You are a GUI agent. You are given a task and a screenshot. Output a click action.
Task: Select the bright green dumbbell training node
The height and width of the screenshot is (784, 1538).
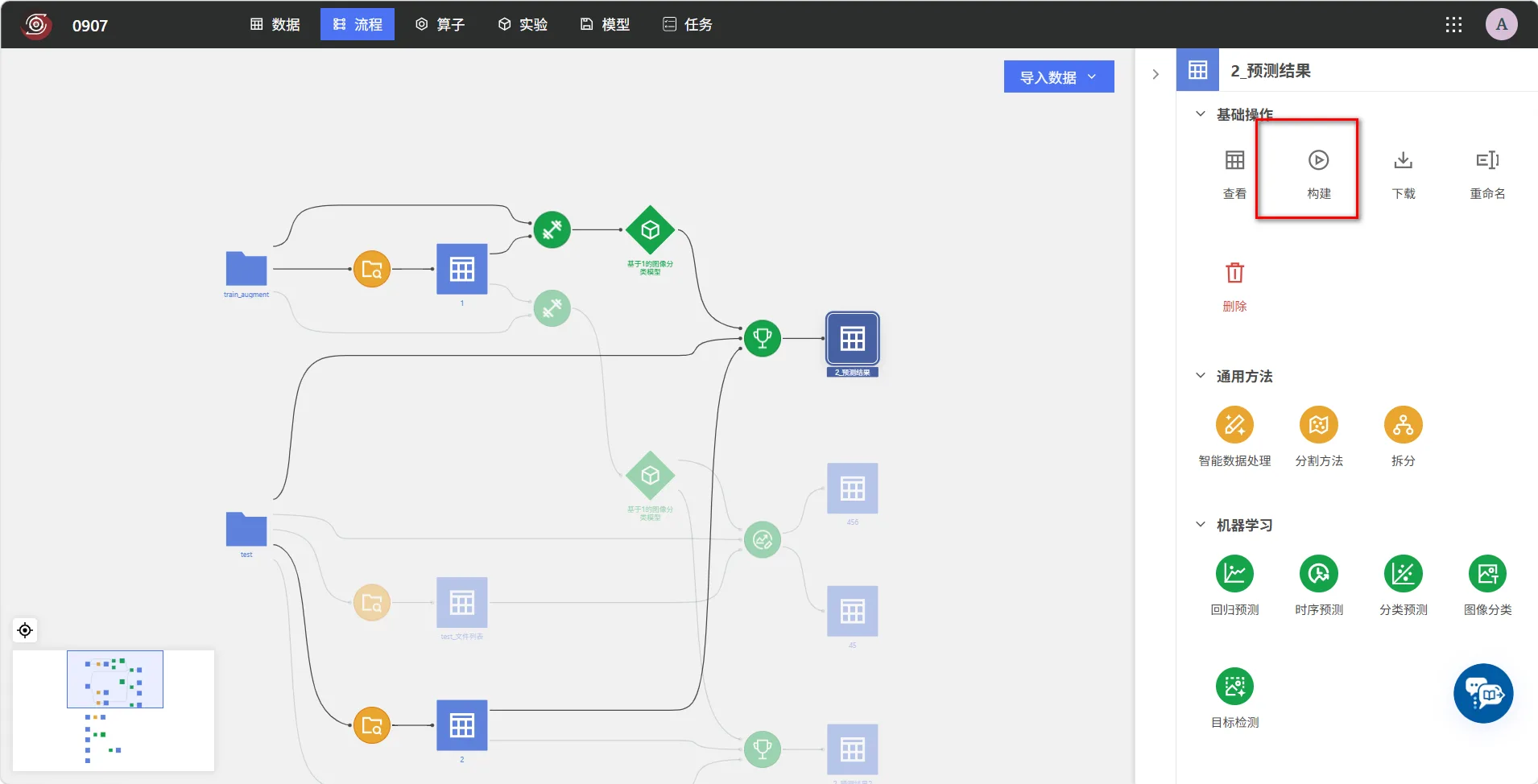(552, 230)
